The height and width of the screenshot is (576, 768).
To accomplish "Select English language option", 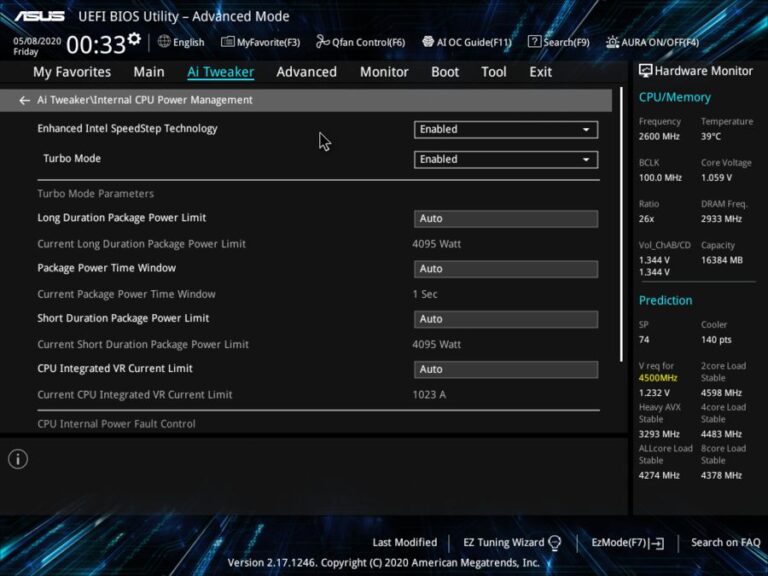I will [x=189, y=43].
